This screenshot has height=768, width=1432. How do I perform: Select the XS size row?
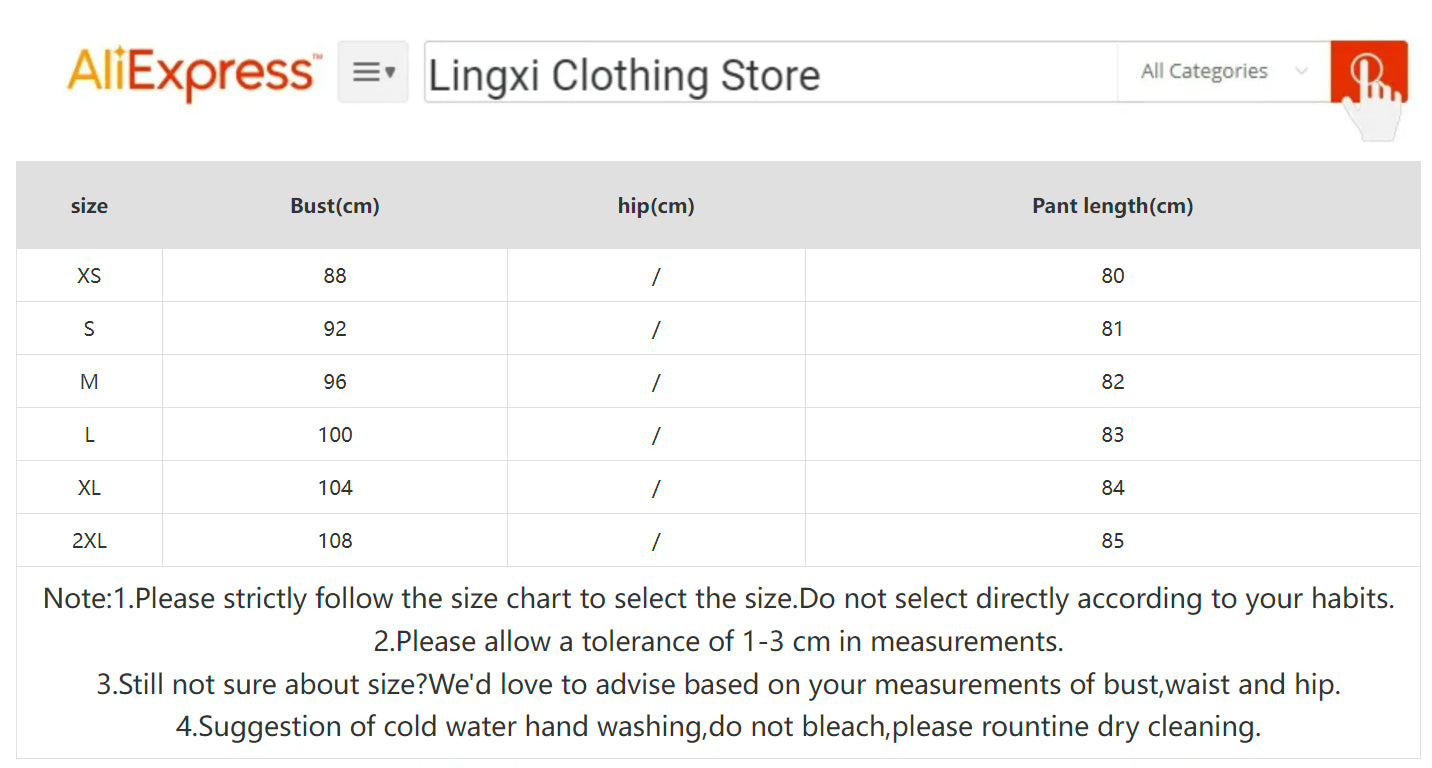click(89, 275)
